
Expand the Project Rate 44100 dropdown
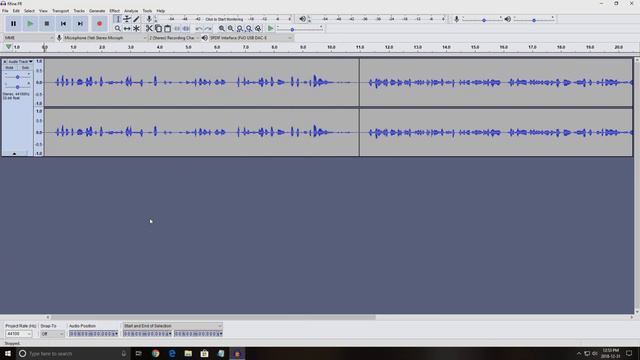pos(19,334)
